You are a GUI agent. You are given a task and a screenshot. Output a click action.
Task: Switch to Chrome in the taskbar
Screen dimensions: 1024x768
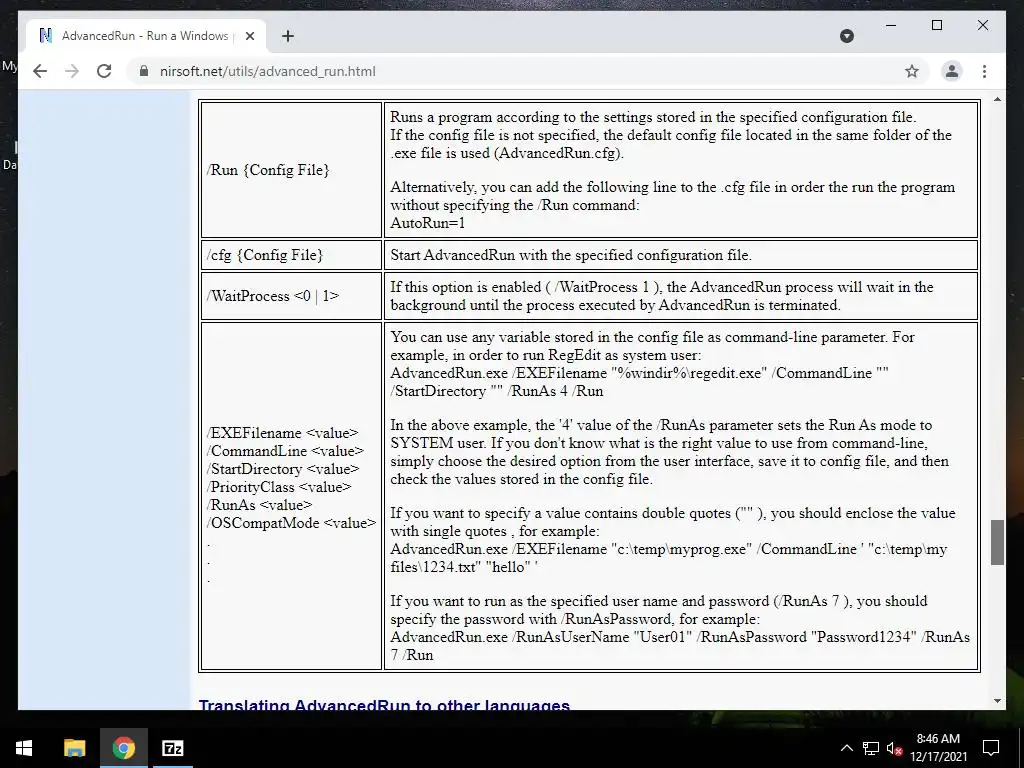tap(123, 748)
